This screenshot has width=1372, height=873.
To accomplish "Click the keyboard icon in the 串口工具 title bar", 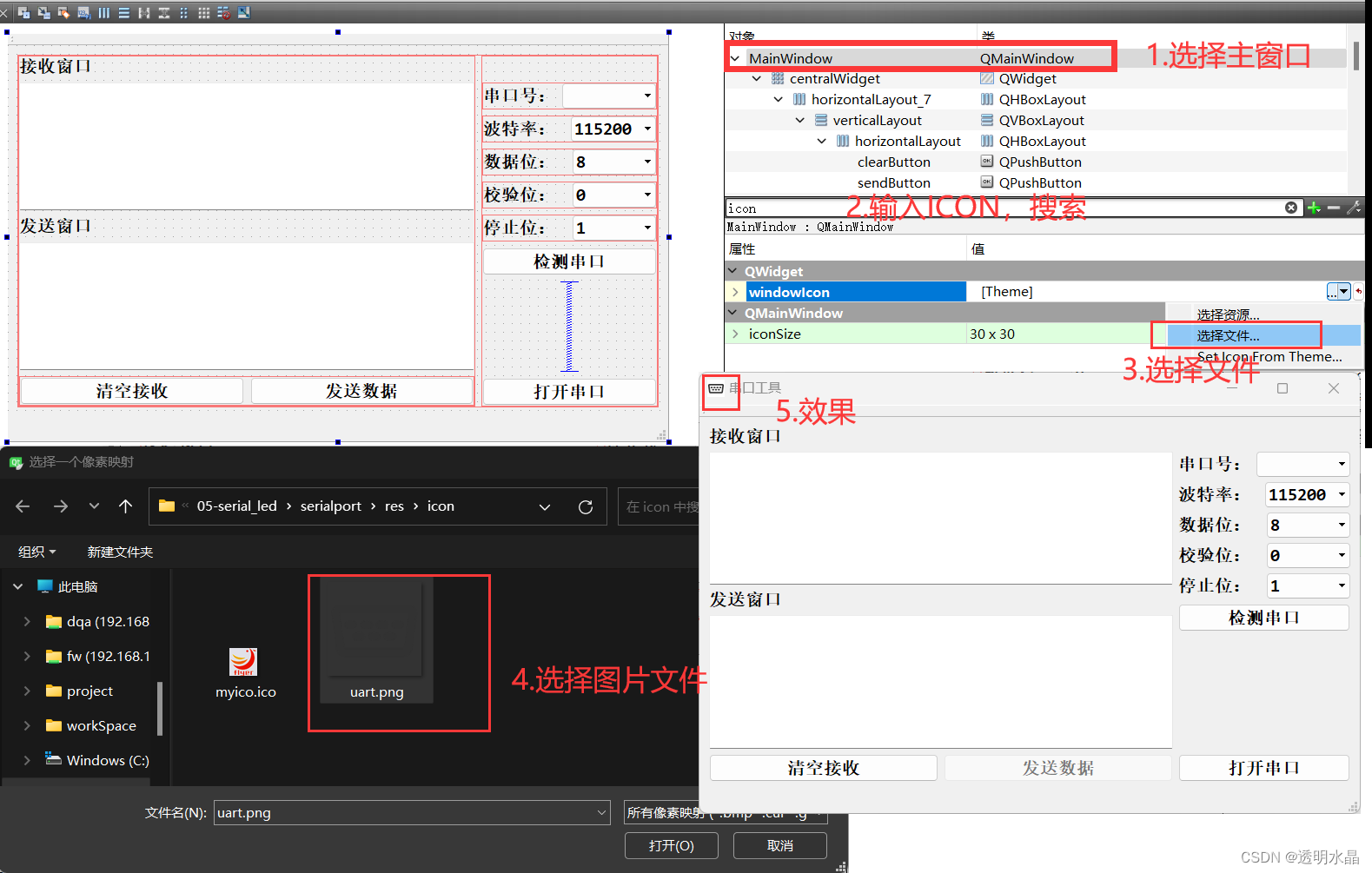I will (716, 388).
